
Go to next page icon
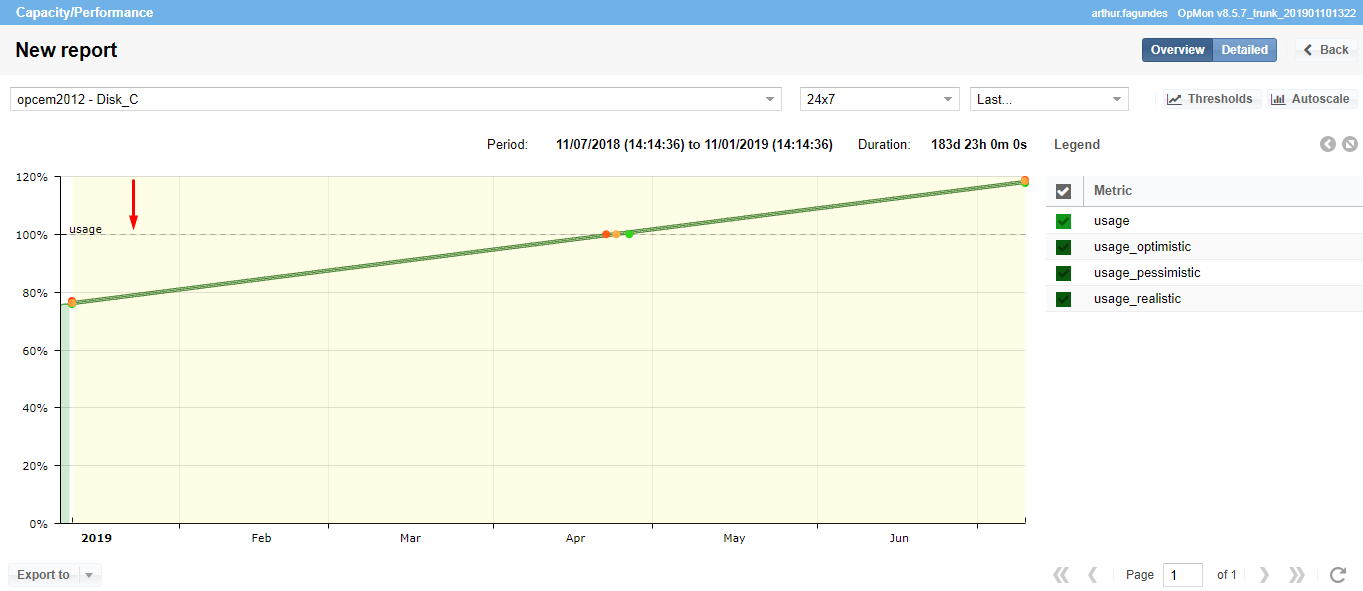pos(1265,575)
